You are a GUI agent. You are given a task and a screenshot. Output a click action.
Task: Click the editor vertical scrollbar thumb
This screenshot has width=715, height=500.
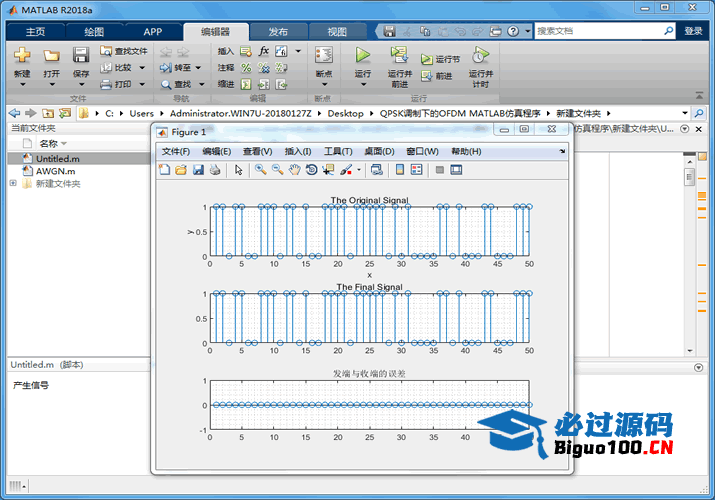(689, 177)
